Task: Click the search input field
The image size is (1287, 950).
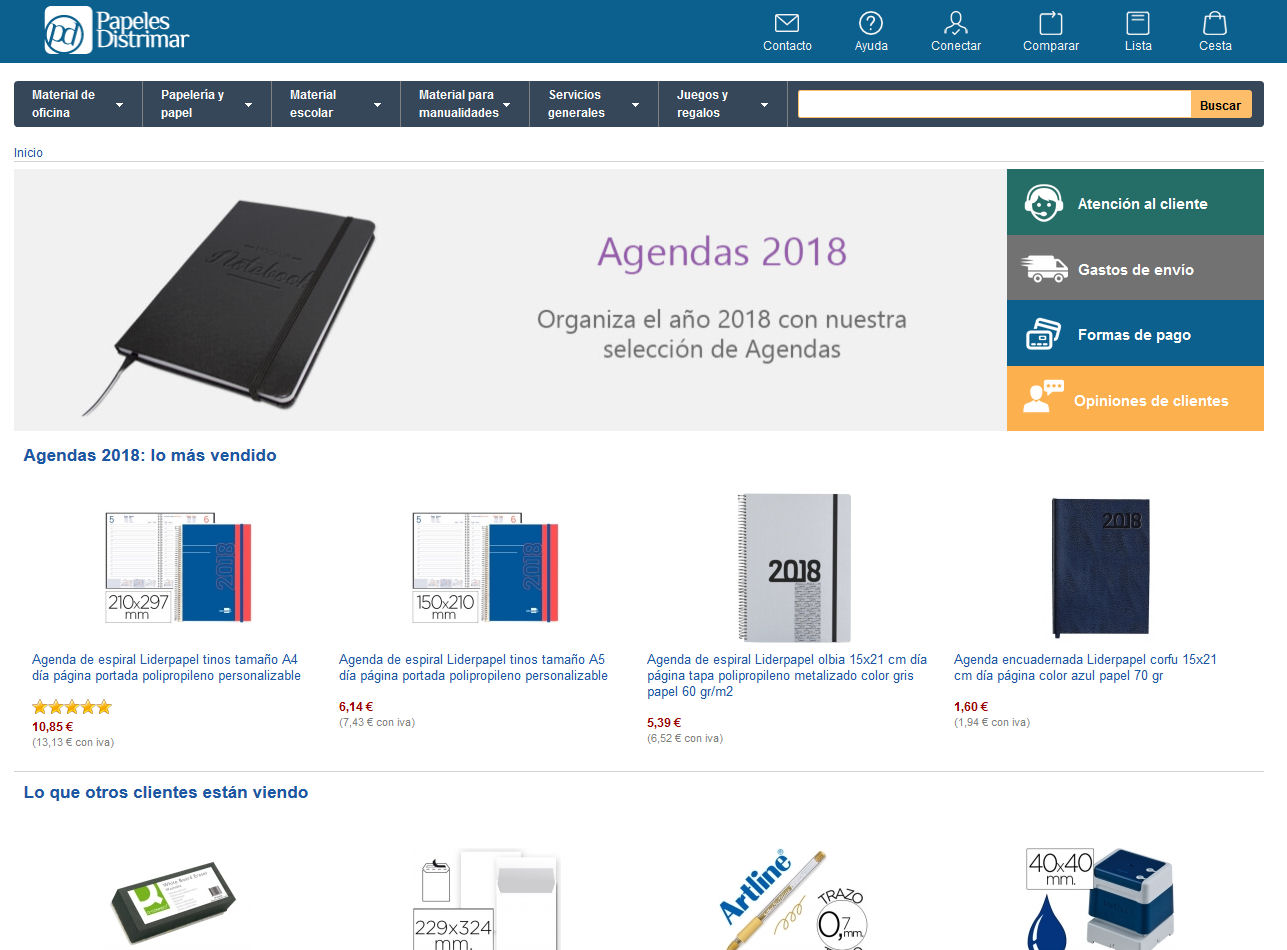Action: 994,104
